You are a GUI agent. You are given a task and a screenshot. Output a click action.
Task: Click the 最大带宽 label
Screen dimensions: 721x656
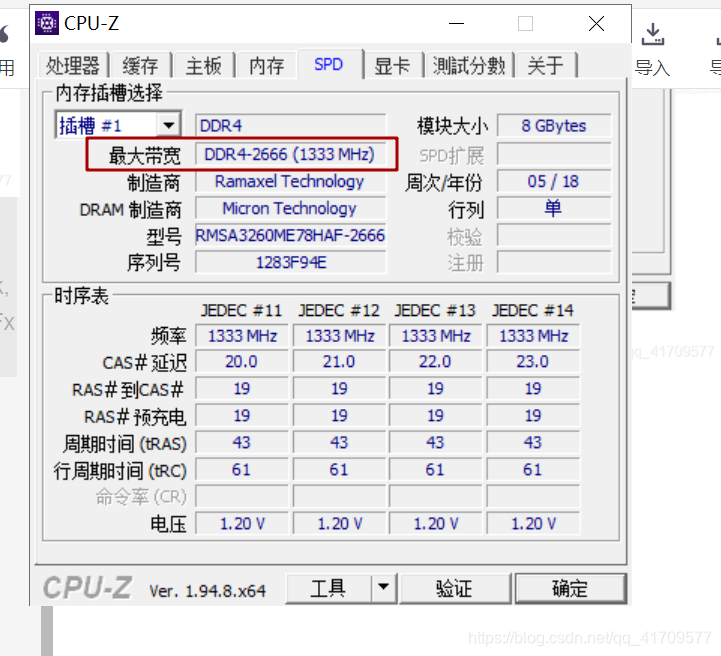click(144, 155)
